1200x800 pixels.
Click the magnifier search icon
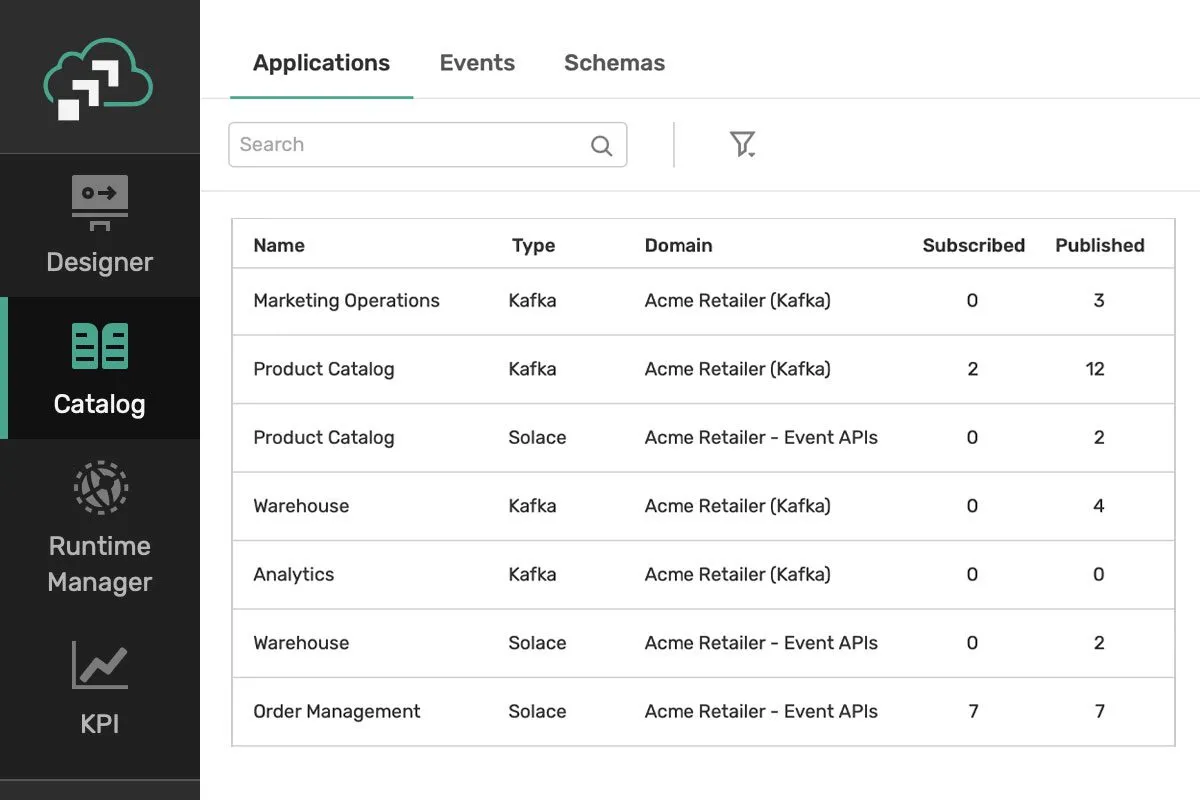coord(601,146)
